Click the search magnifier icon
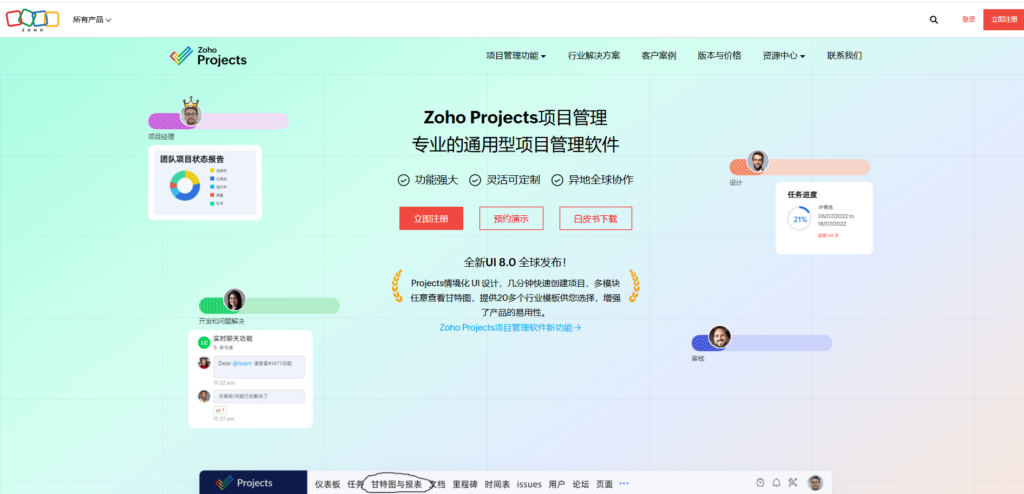The width and height of the screenshot is (1024, 494). pyautogui.click(x=934, y=20)
